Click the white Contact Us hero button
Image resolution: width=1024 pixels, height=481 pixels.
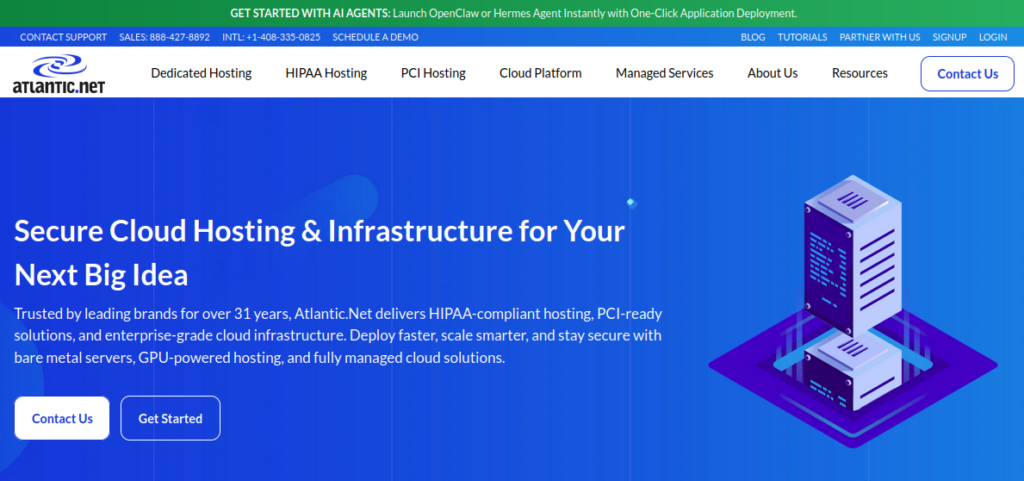click(x=62, y=418)
